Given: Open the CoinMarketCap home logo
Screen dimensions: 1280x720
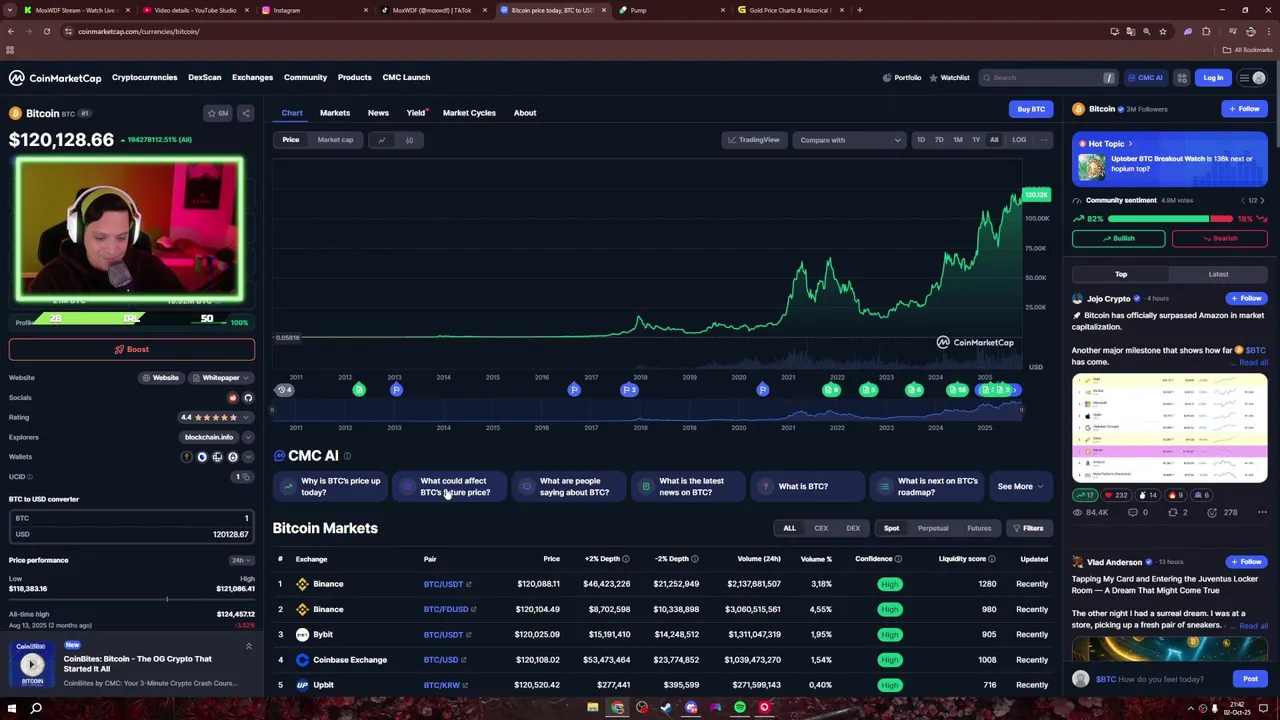Looking at the screenshot, I should [x=55, y=78].
